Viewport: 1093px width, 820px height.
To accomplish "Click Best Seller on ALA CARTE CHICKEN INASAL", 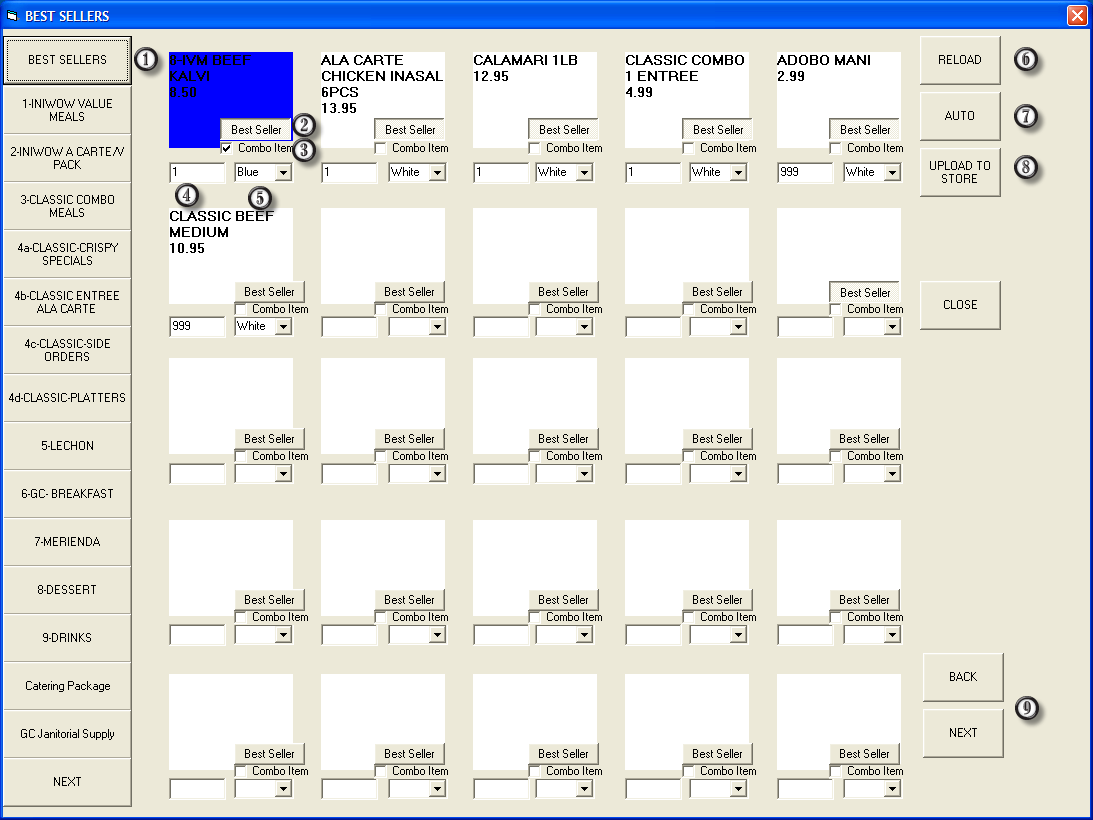I will click(409, 130).
